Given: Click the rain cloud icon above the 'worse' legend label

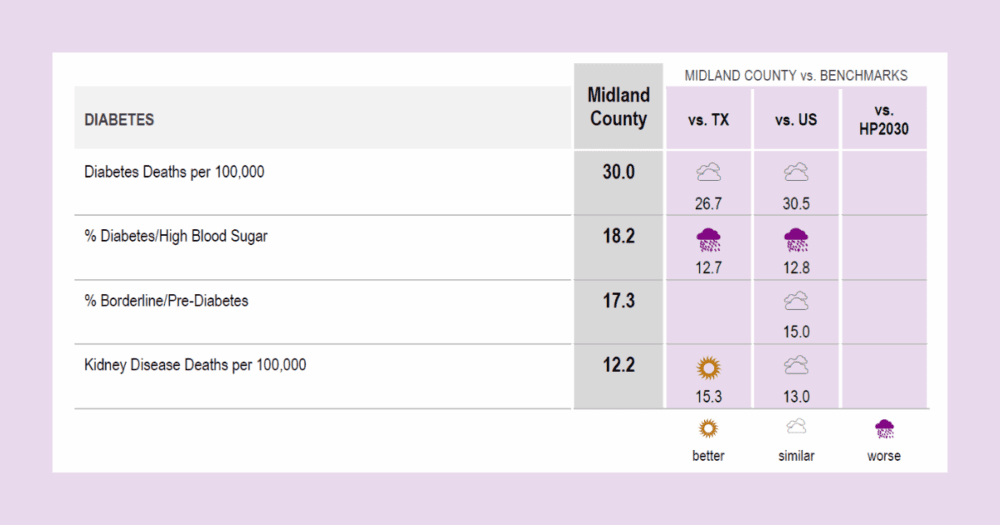Looking at the screenshot, I should coord(884,428).
